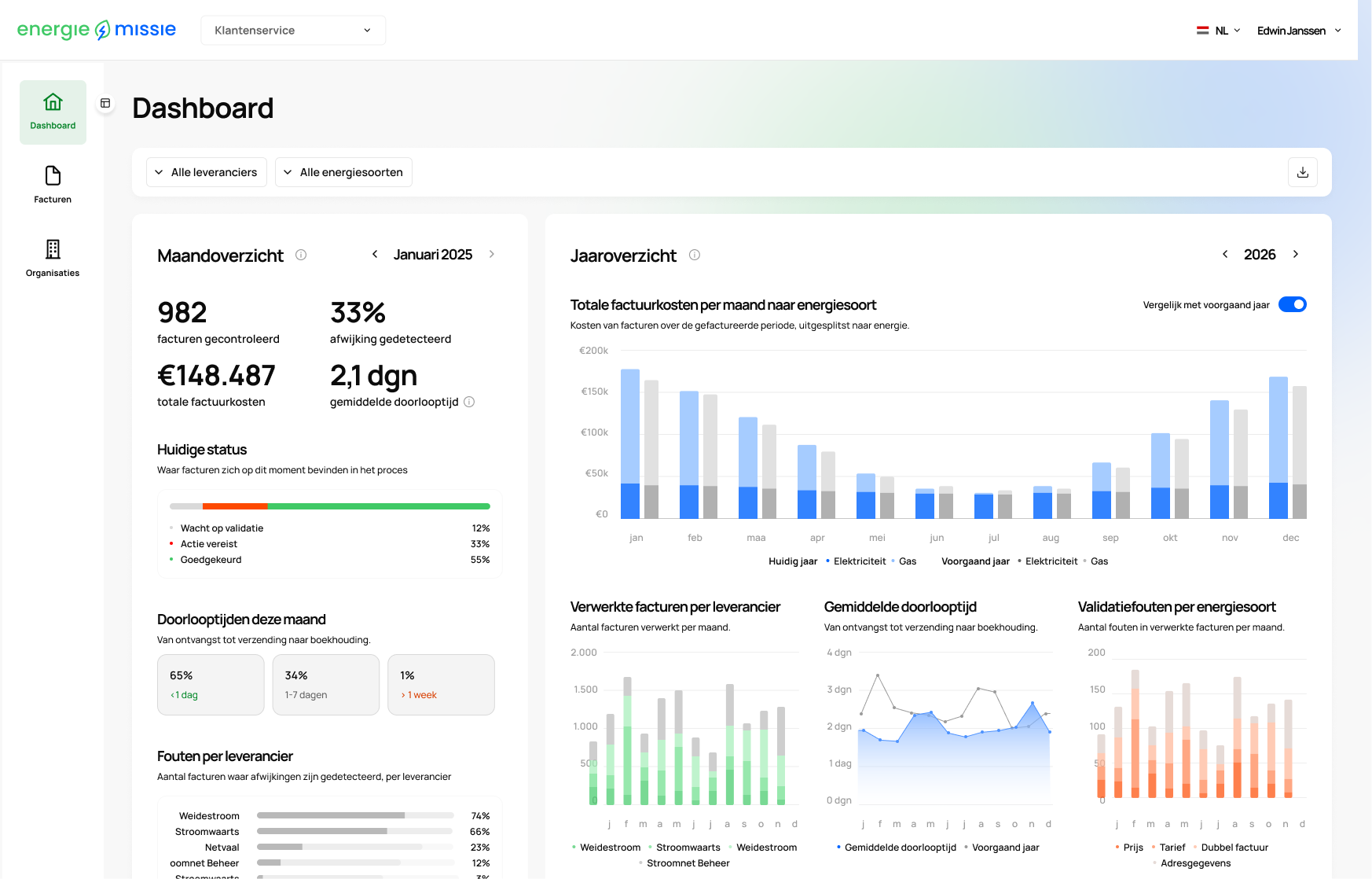Image resolution: width=1372 pixels, height=879 pixels.
Task: Click the 982 facturen gecontroleerd figure
Action: coord(182,312)
